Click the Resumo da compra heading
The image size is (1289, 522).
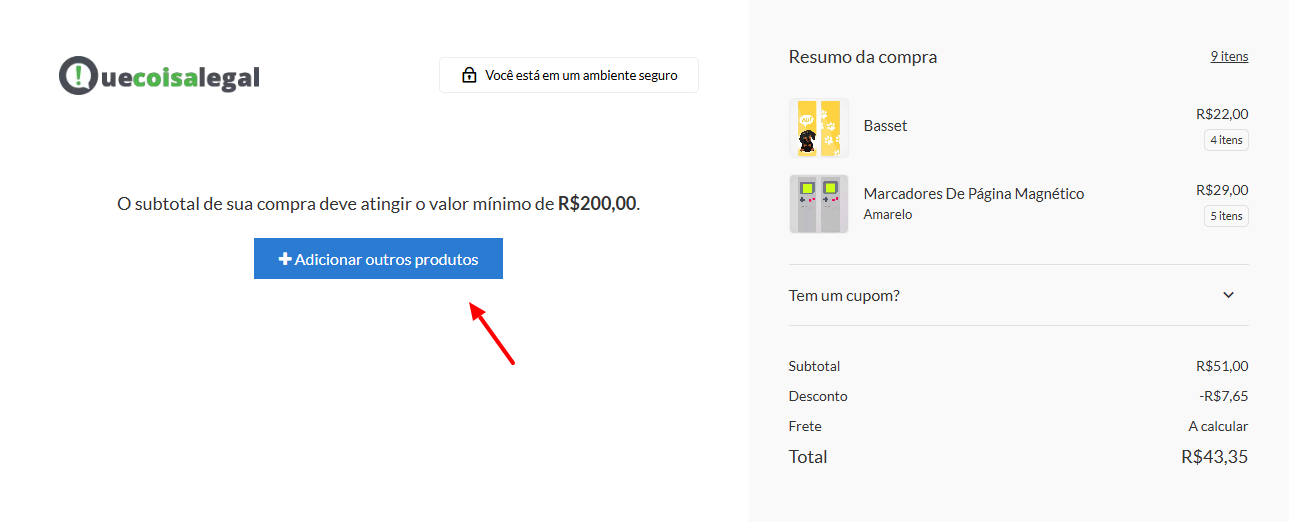[863, 57]
